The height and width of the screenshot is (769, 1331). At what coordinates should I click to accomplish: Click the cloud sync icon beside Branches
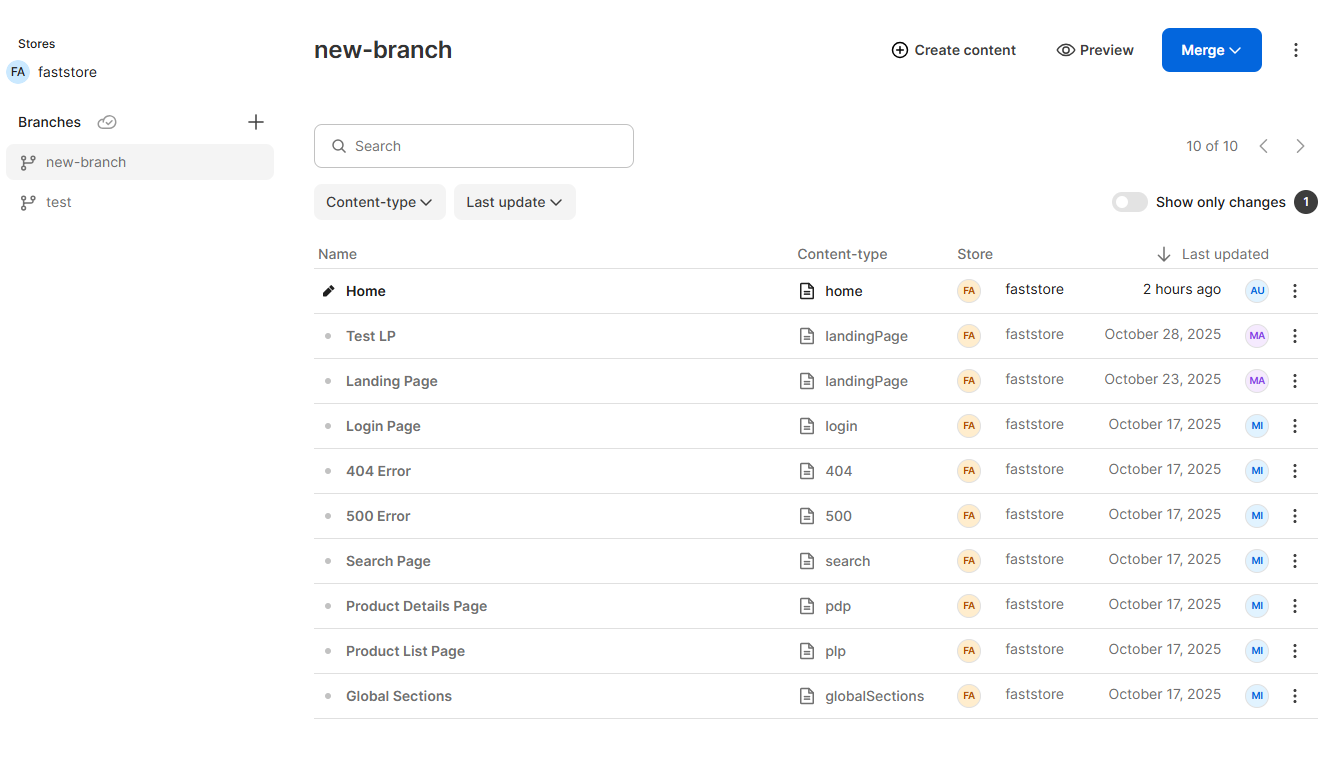tap(107, 122)
